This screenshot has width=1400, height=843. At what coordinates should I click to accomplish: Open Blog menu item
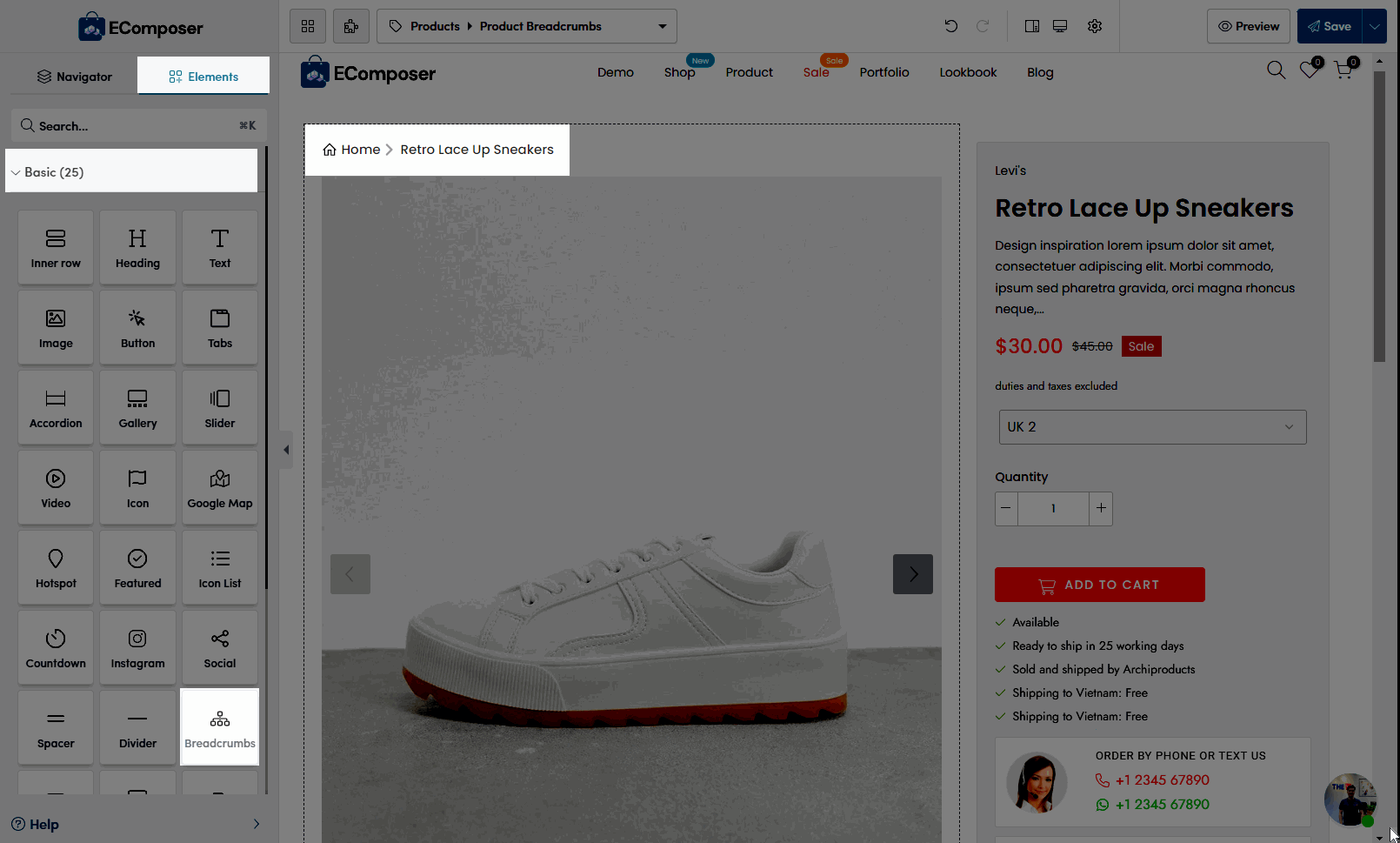tap(1040, 72)
